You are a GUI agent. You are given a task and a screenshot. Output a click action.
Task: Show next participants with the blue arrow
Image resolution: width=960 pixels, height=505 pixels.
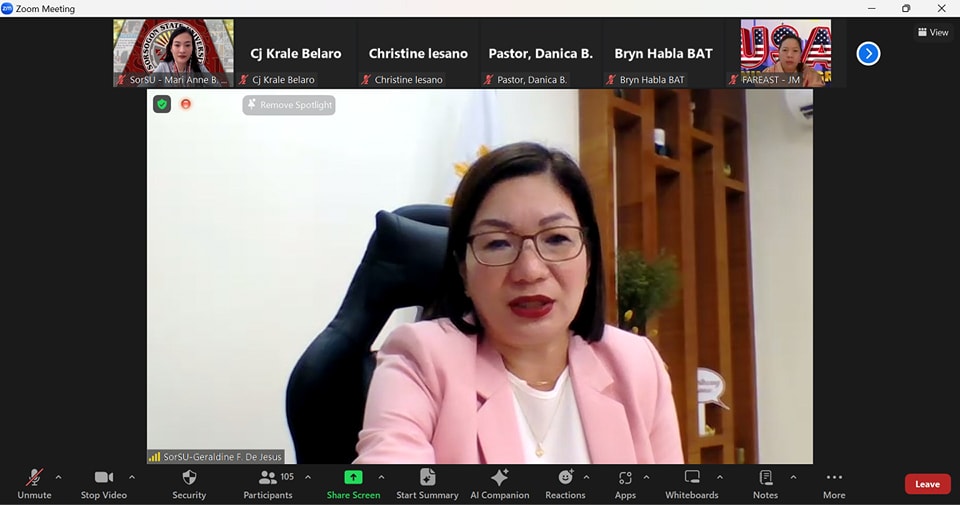(x=868, y=53)
